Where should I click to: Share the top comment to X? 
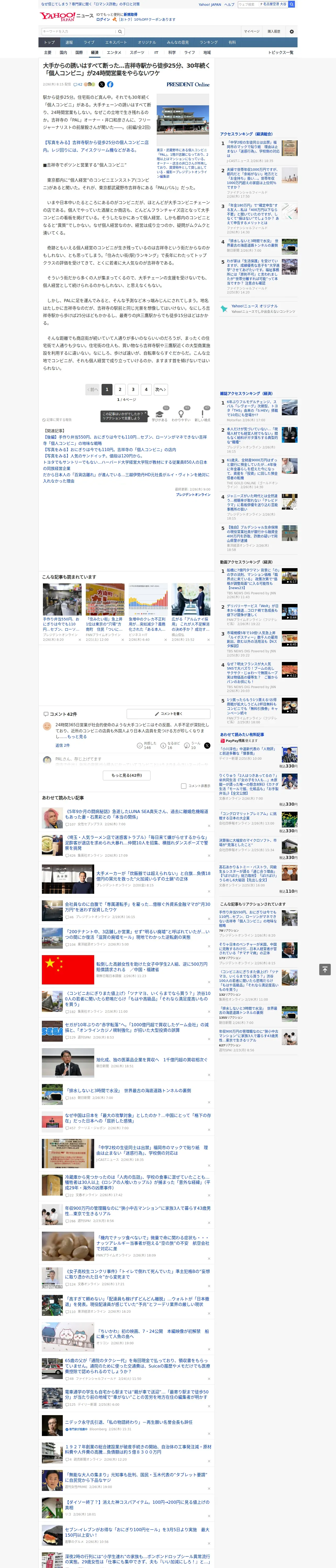click(x=207, y=745)
